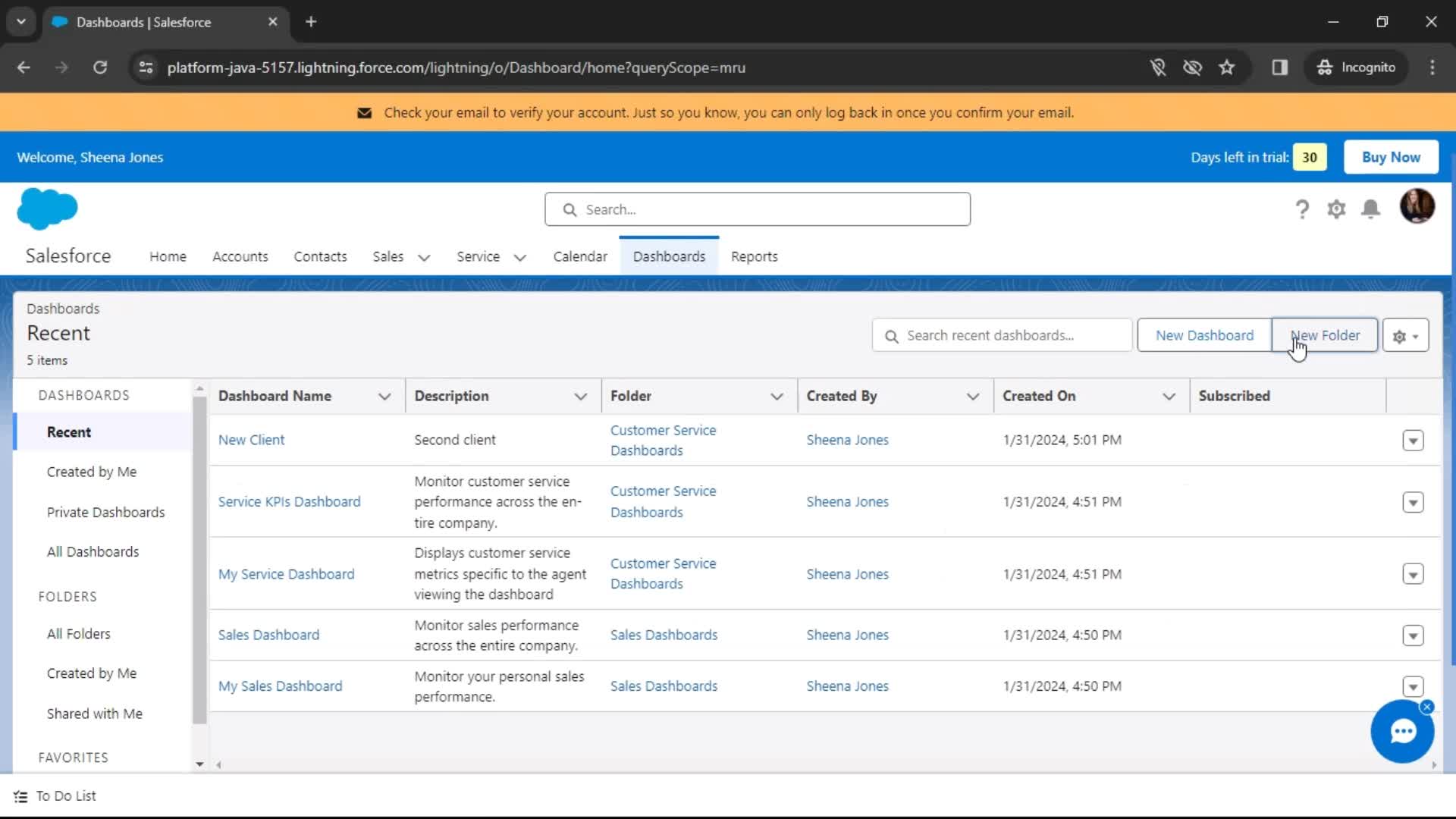Open Created On column menu chevron
The width and height of the screenshot is (1456, 819).
[x=1169, y=397]
